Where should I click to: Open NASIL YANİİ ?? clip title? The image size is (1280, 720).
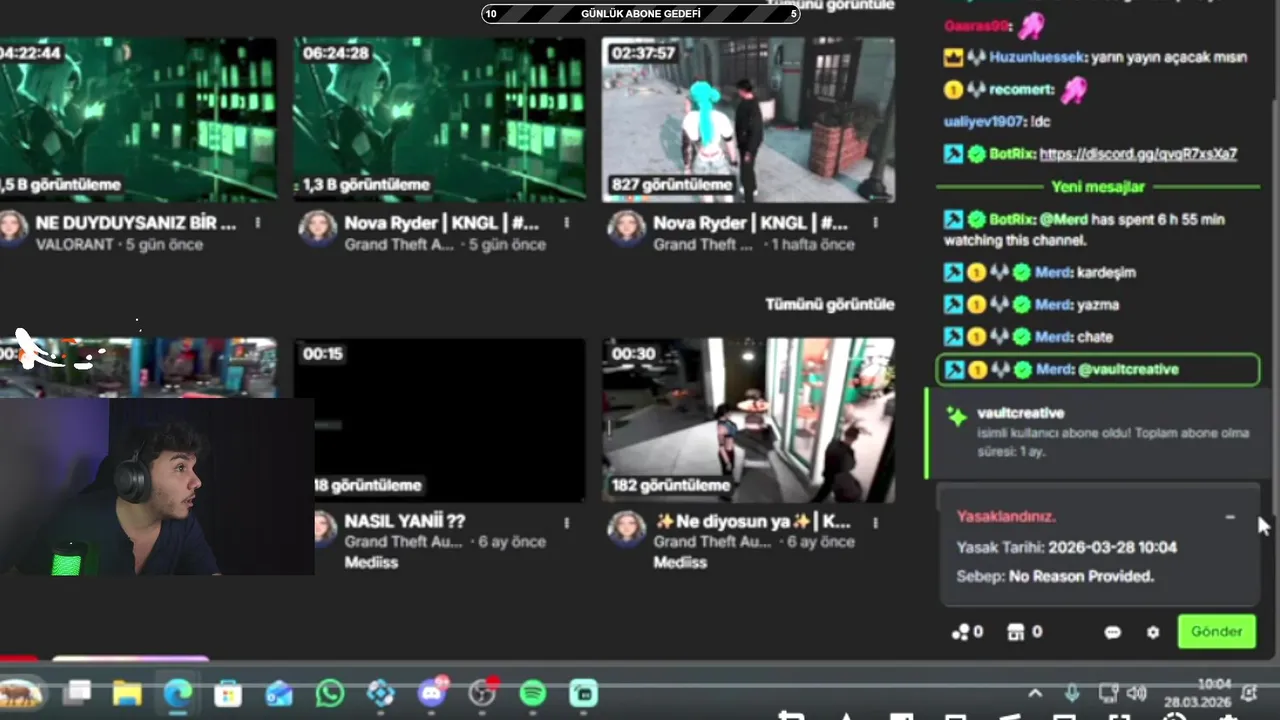pos(405,521)
